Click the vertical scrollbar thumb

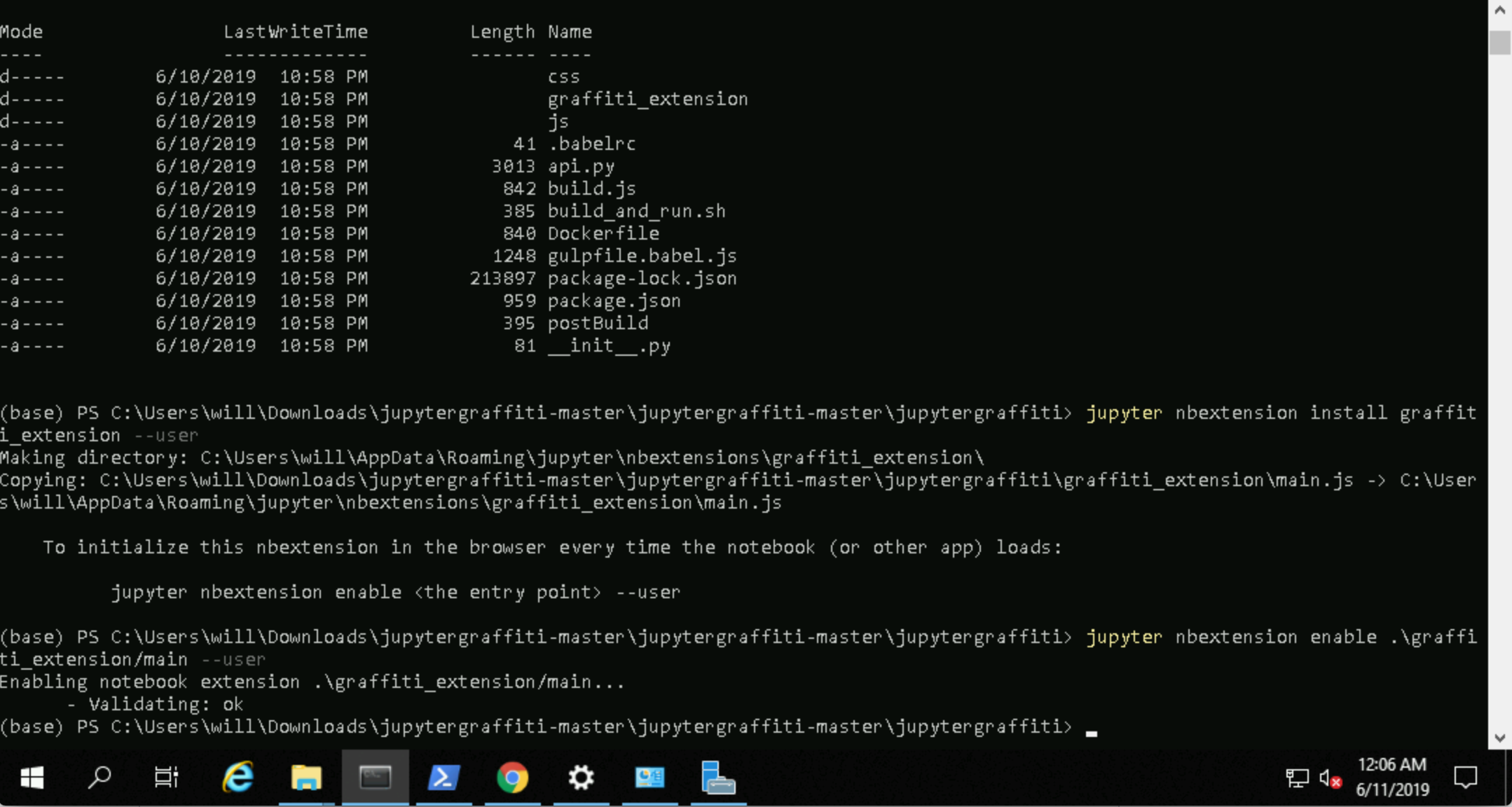[x=1499, y=42]
